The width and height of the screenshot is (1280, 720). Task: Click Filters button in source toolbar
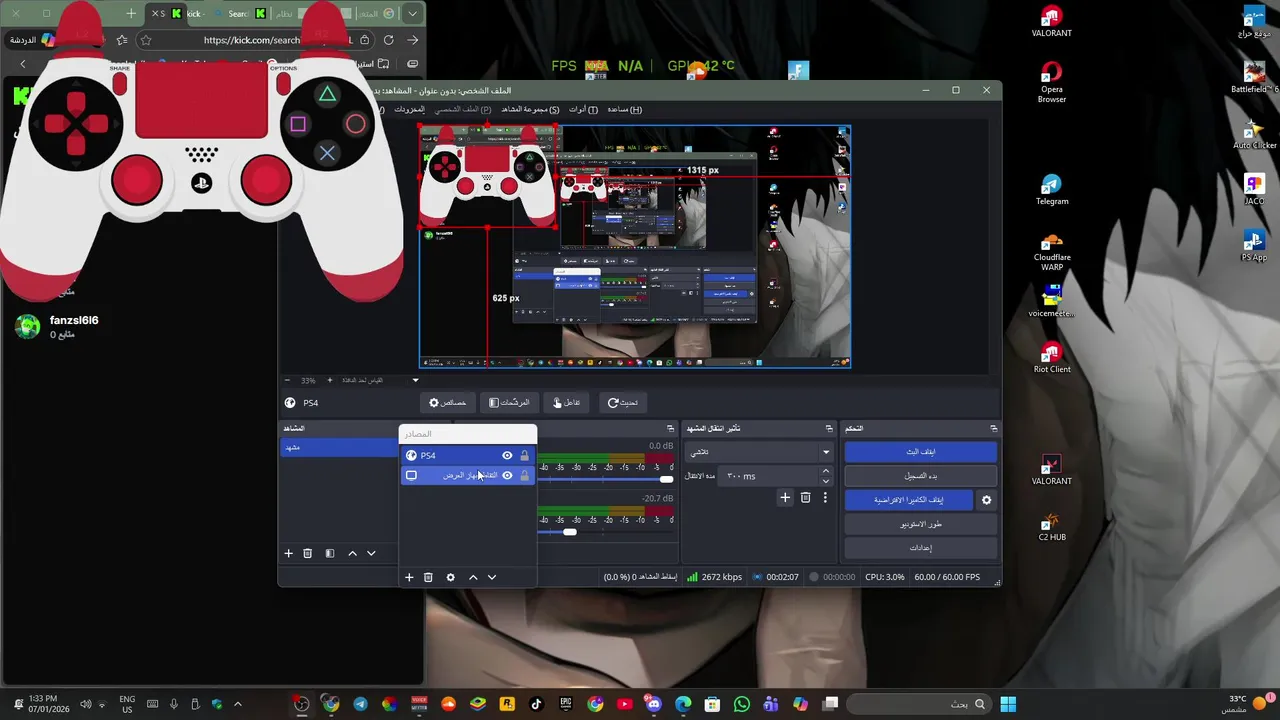tap(510, 402)
